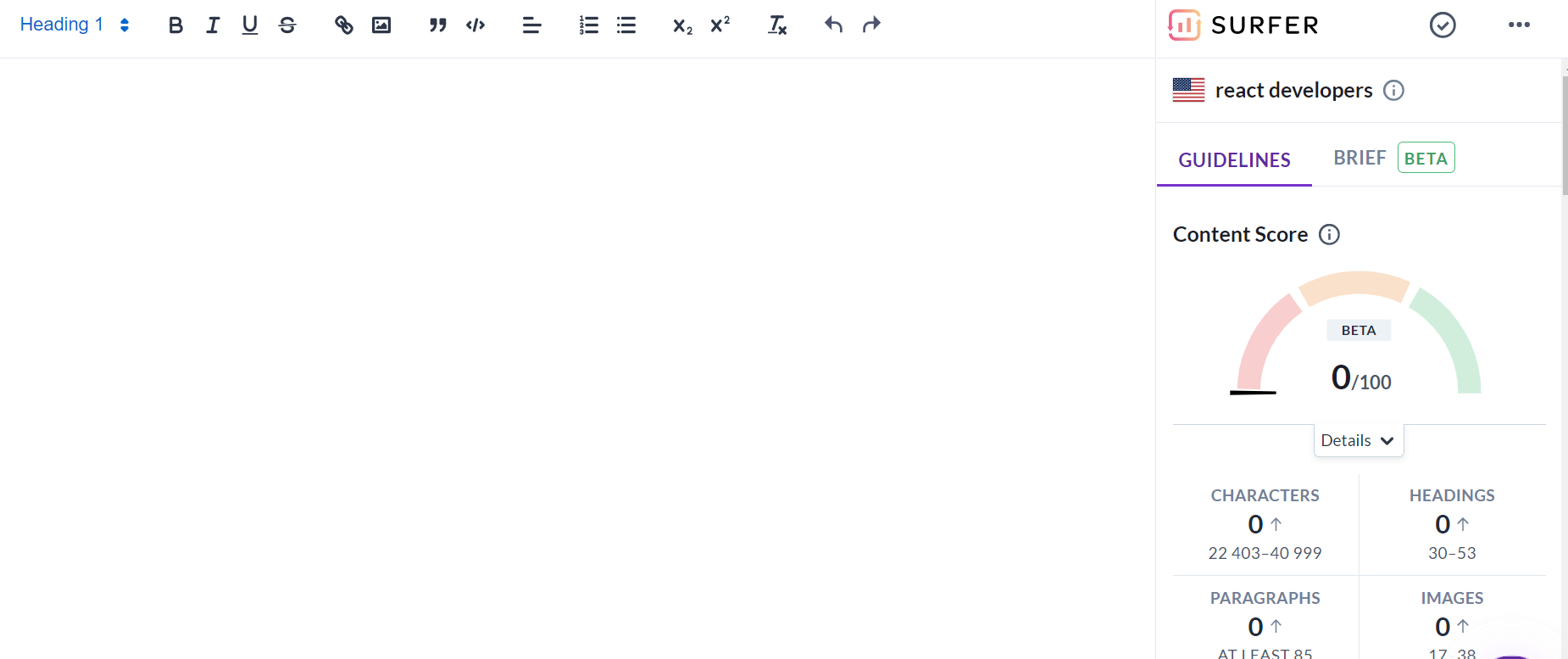Click the 'Content Score' heading
Image resolution: width=1568 pixels, height=659 pixels.
tap(1240, 234)
